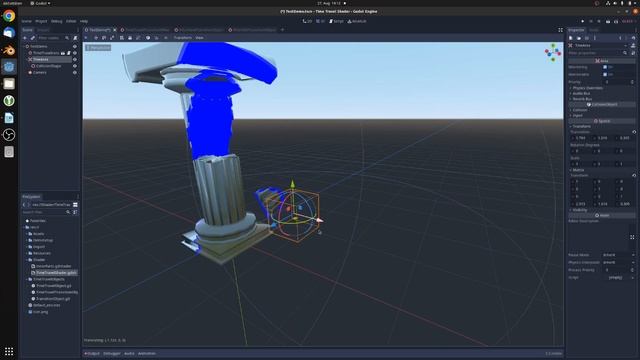Activate the Select Mode tool in viewport toolbar
640x360 pixels.
(x=86, y=38)
